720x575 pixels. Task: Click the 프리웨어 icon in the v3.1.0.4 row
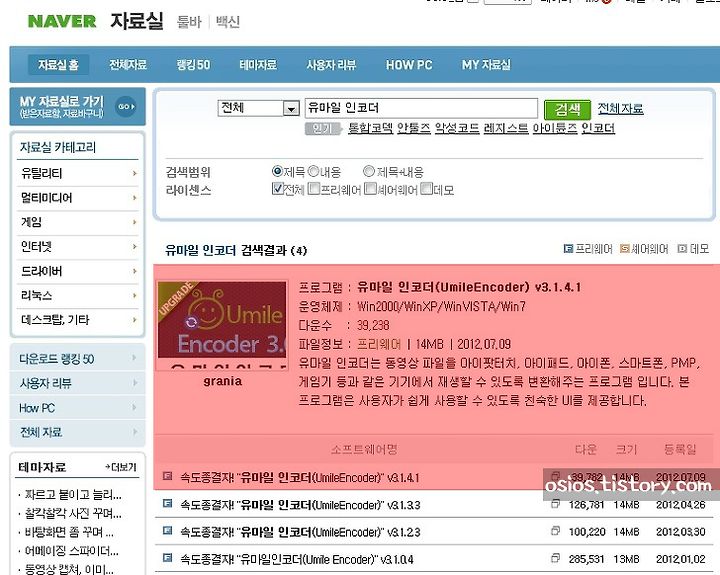[x=168, y=558]
